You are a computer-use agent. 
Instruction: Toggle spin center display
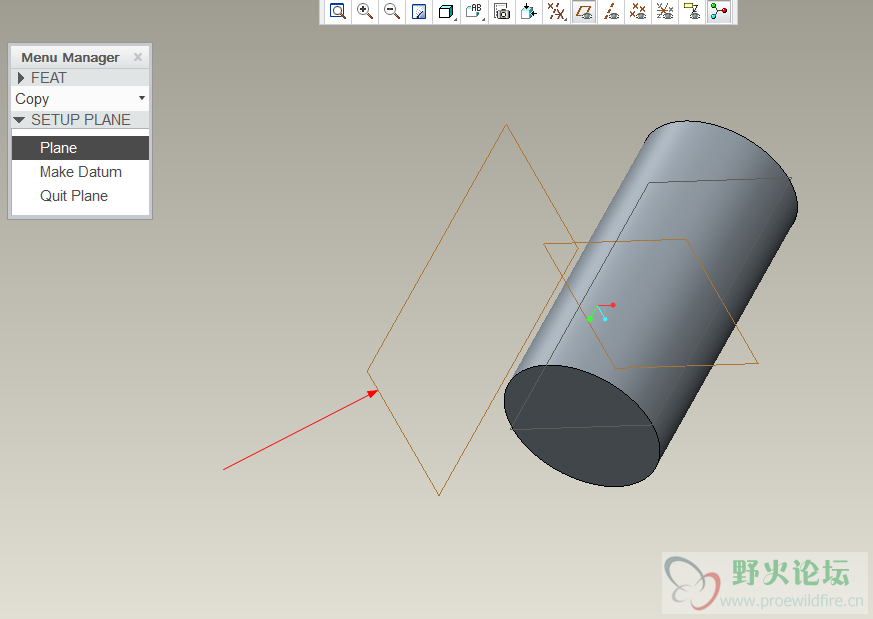coord(719,11)
